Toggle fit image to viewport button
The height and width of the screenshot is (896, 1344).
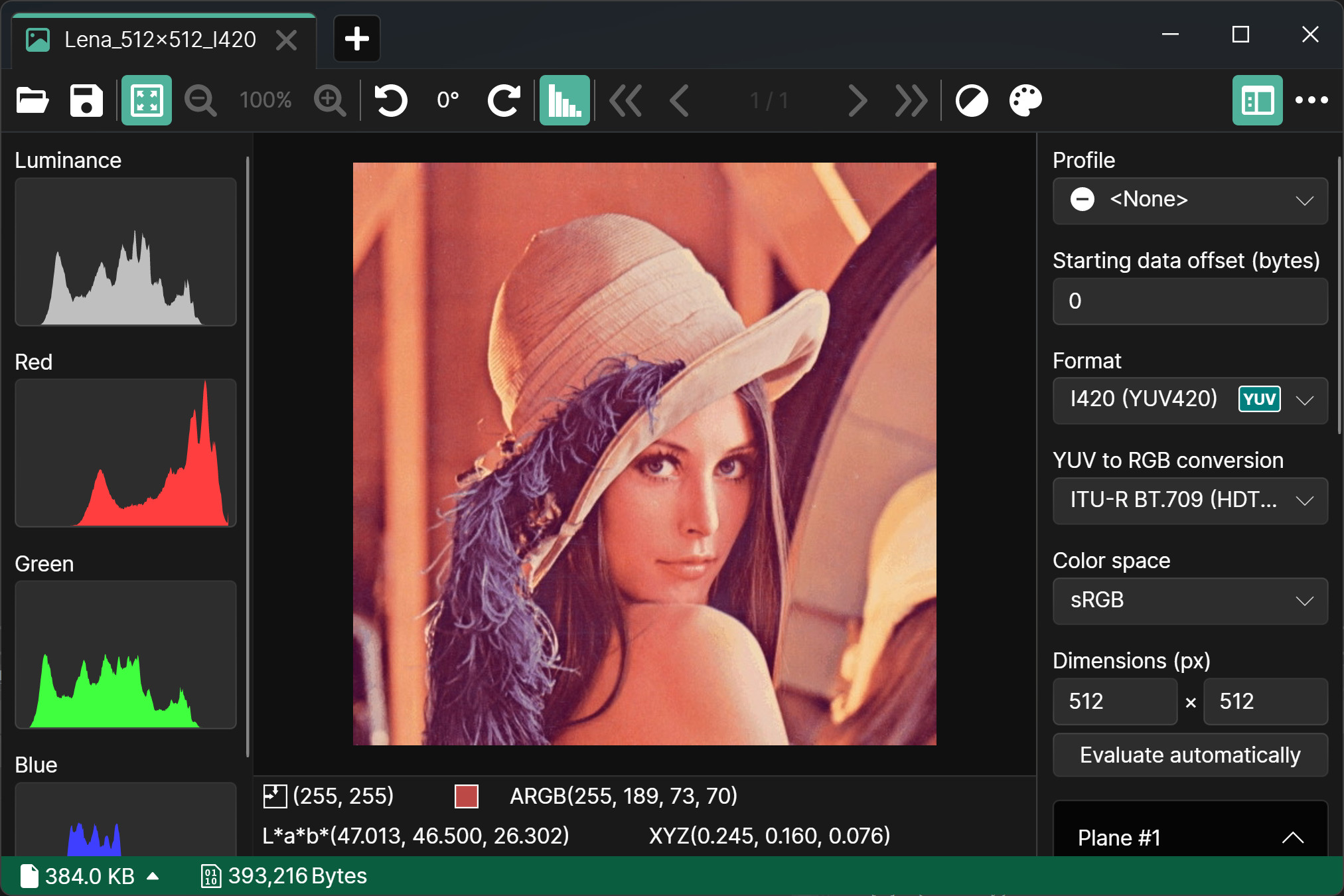click(x=147, y=100)
